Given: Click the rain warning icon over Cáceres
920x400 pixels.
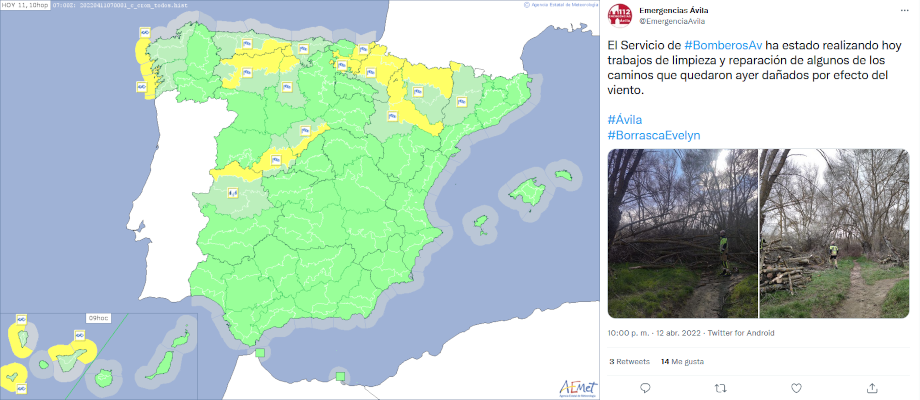Looking at the screenshot, I should pos(232,192).
